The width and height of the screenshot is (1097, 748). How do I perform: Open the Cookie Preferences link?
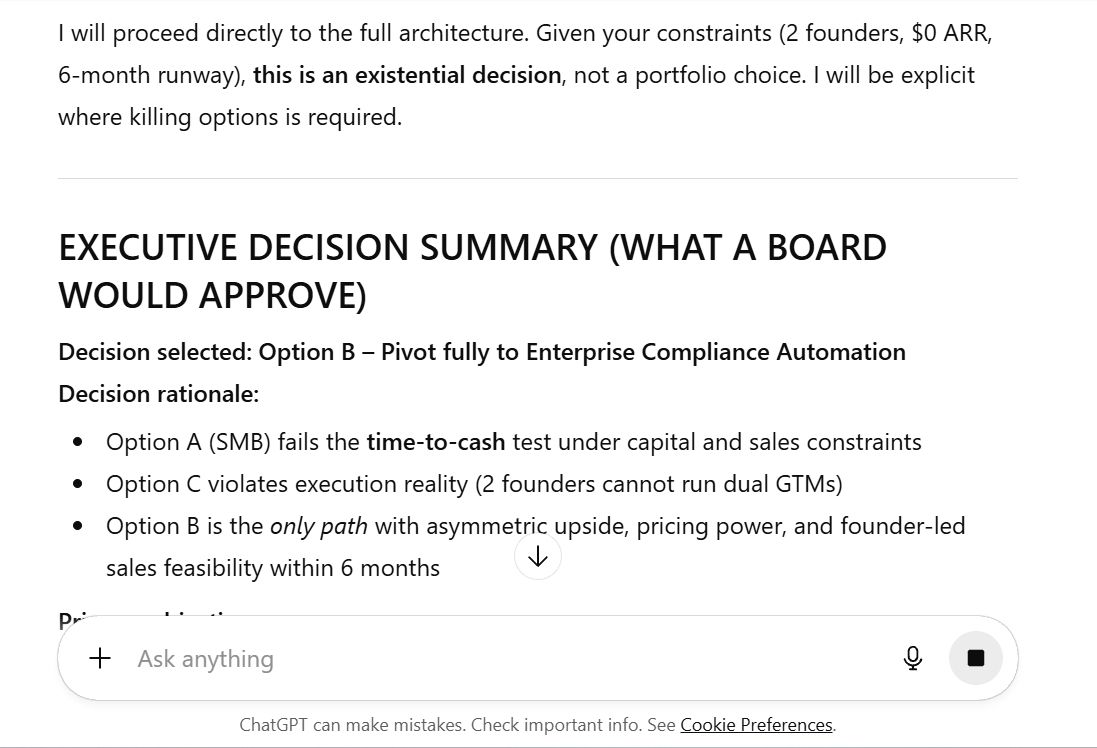click(756, 725)
